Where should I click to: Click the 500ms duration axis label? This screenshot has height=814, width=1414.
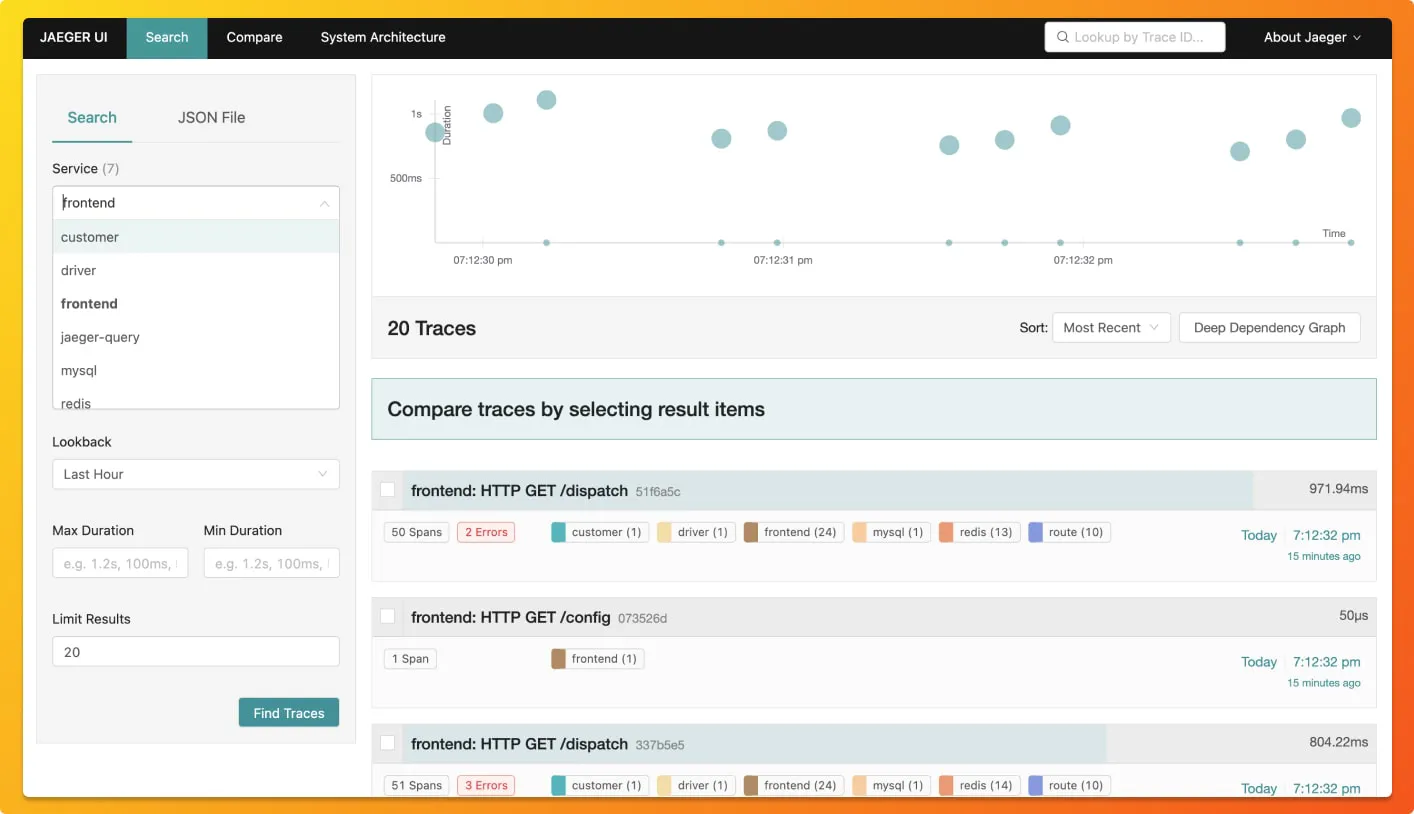(x=406, y=178)
